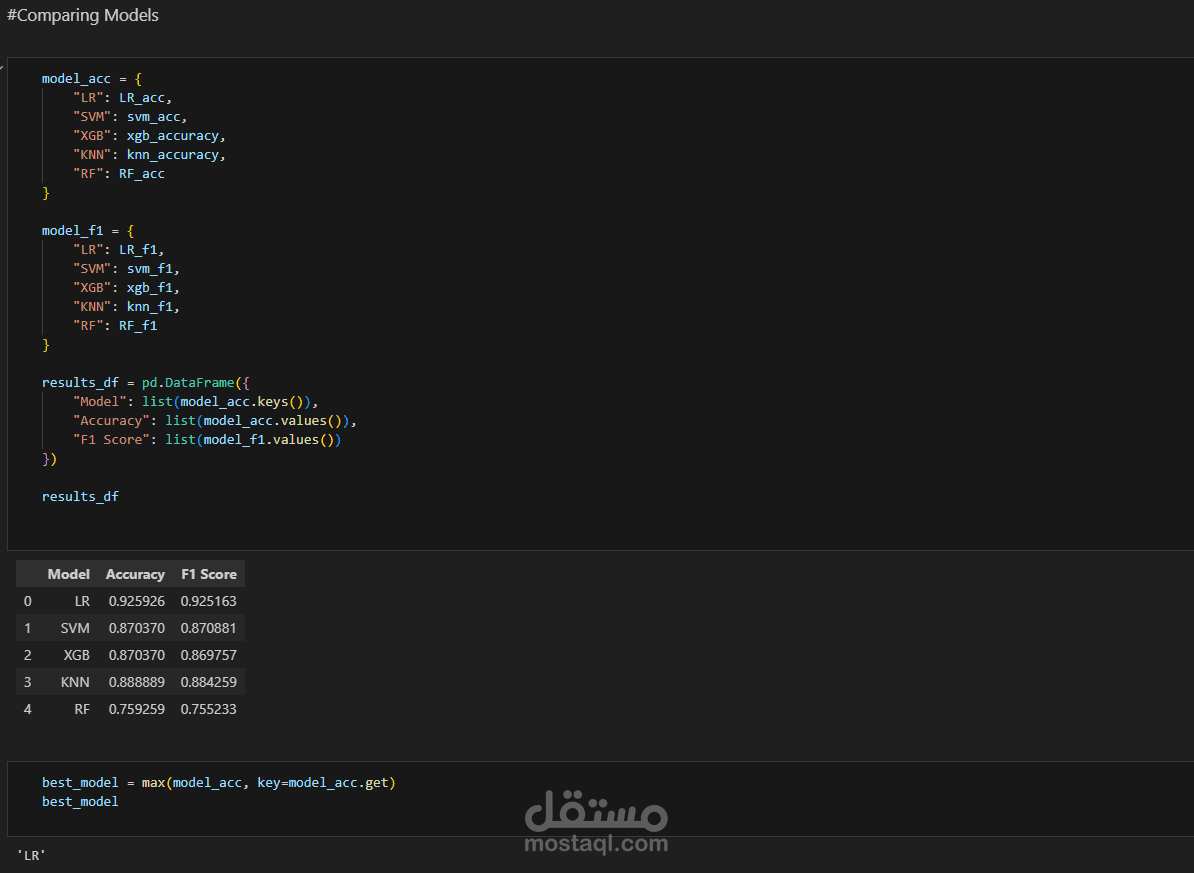Click the '"XGB": xgb_accuracy,' code line

[149, 136]
